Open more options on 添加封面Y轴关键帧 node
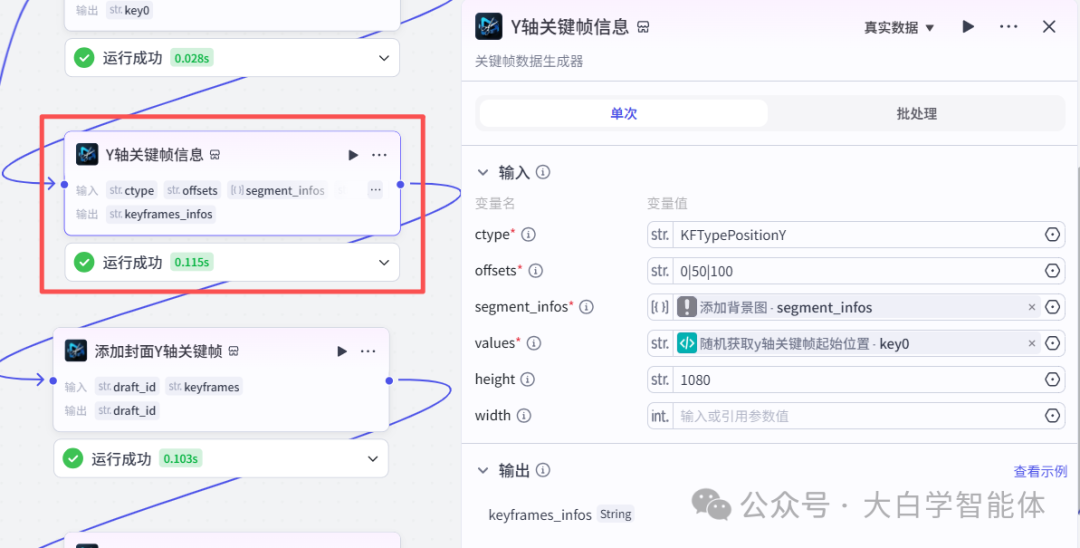1080x548 pixels. pyautogui.click(x=368, y=351)
